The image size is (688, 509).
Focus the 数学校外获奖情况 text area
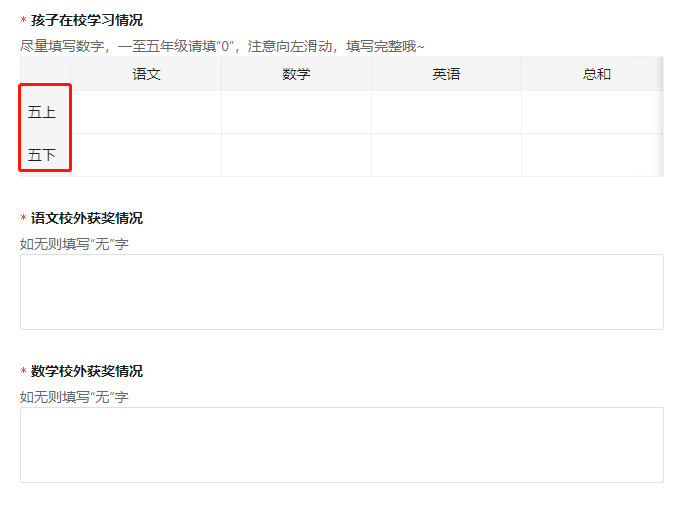pyautogui.click(x=342, y=445)
